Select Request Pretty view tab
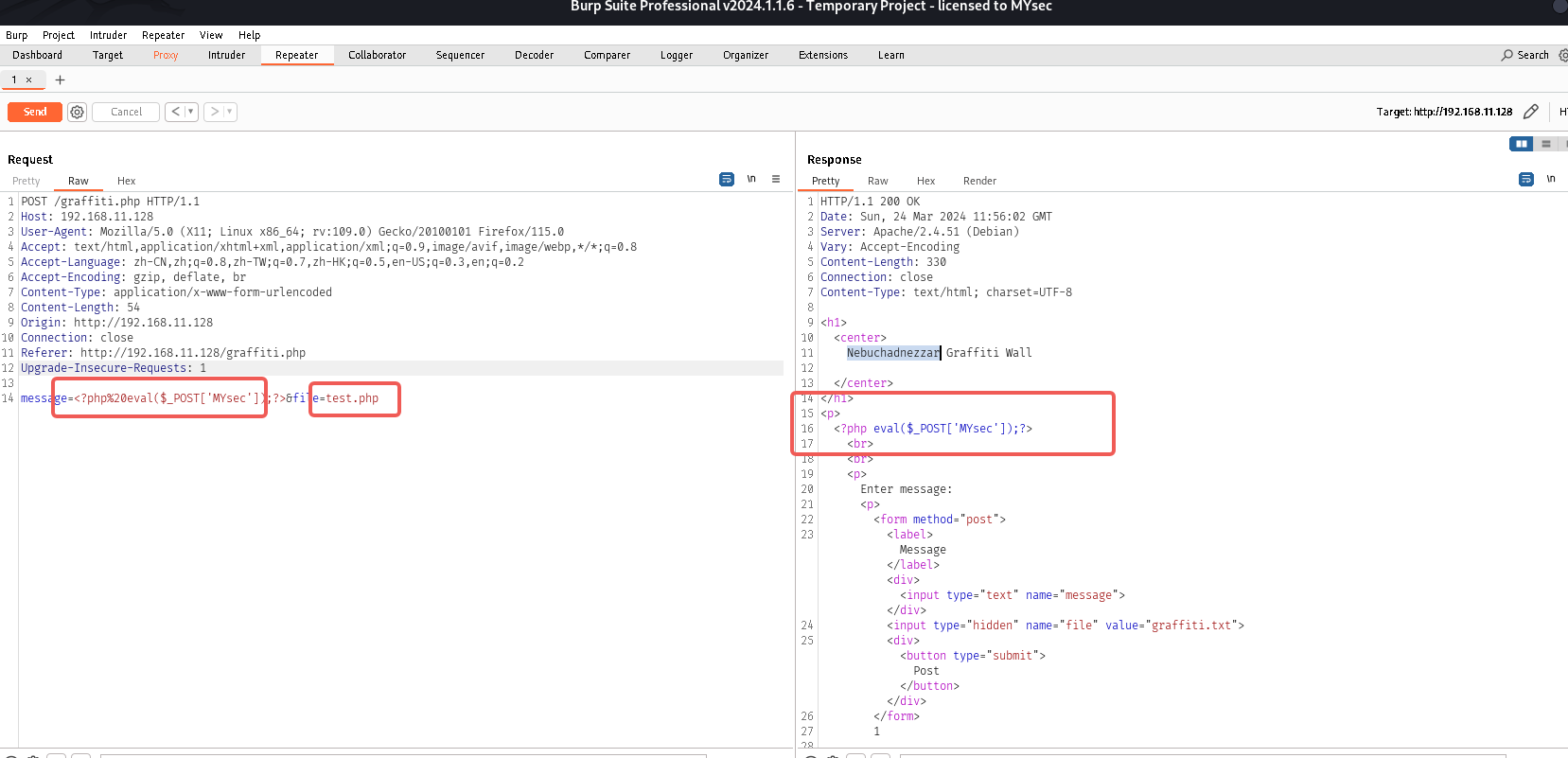 click(26, 181)
